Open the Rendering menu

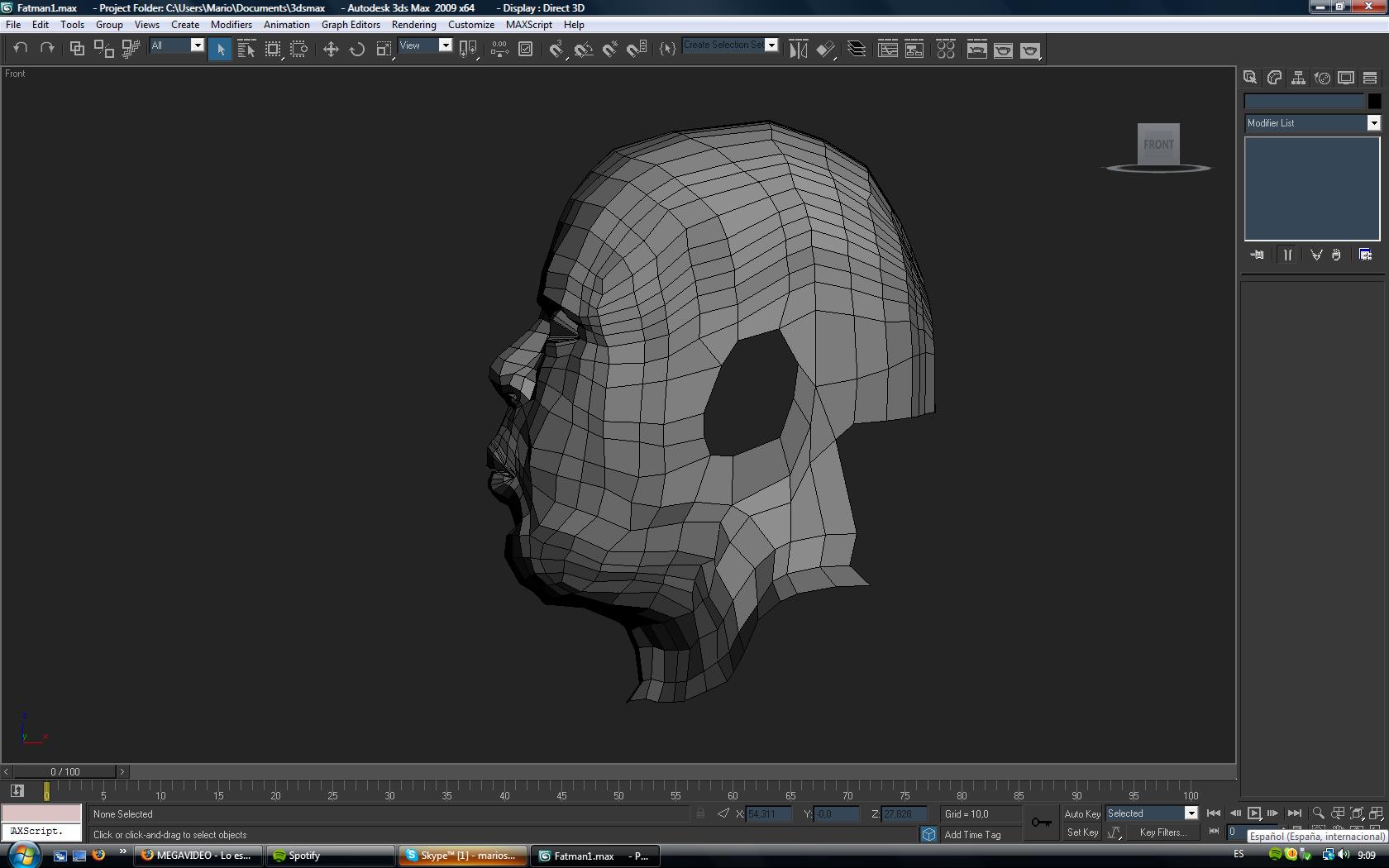pos(413,25)
